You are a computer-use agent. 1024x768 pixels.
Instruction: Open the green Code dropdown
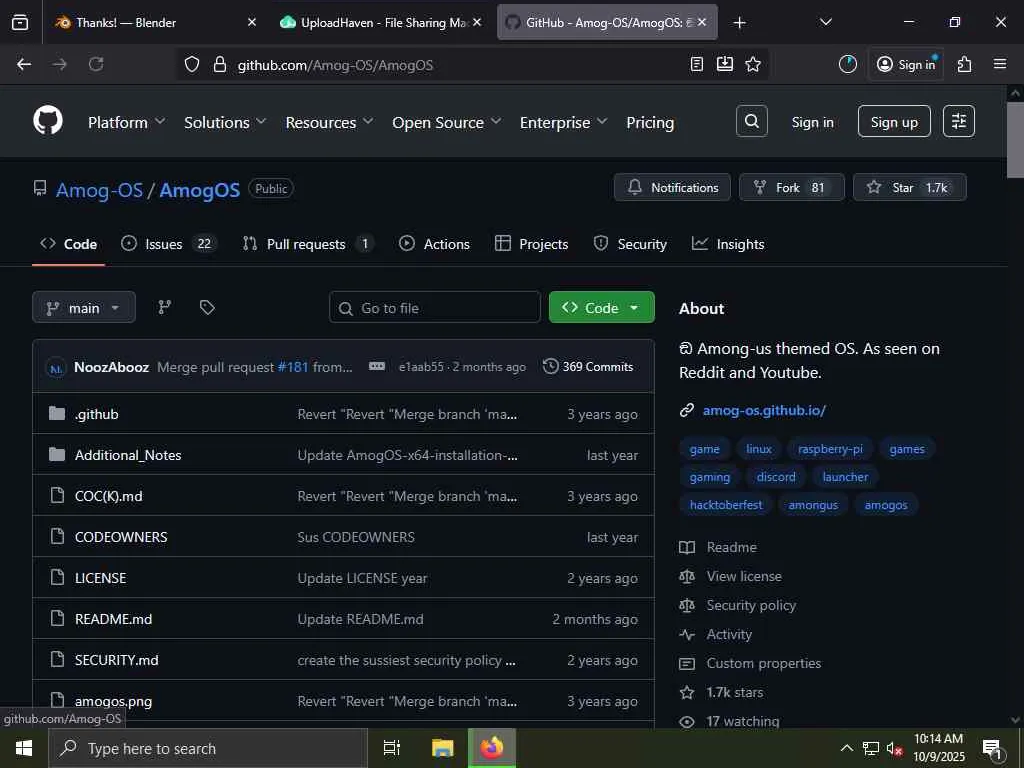click(601, 307)
